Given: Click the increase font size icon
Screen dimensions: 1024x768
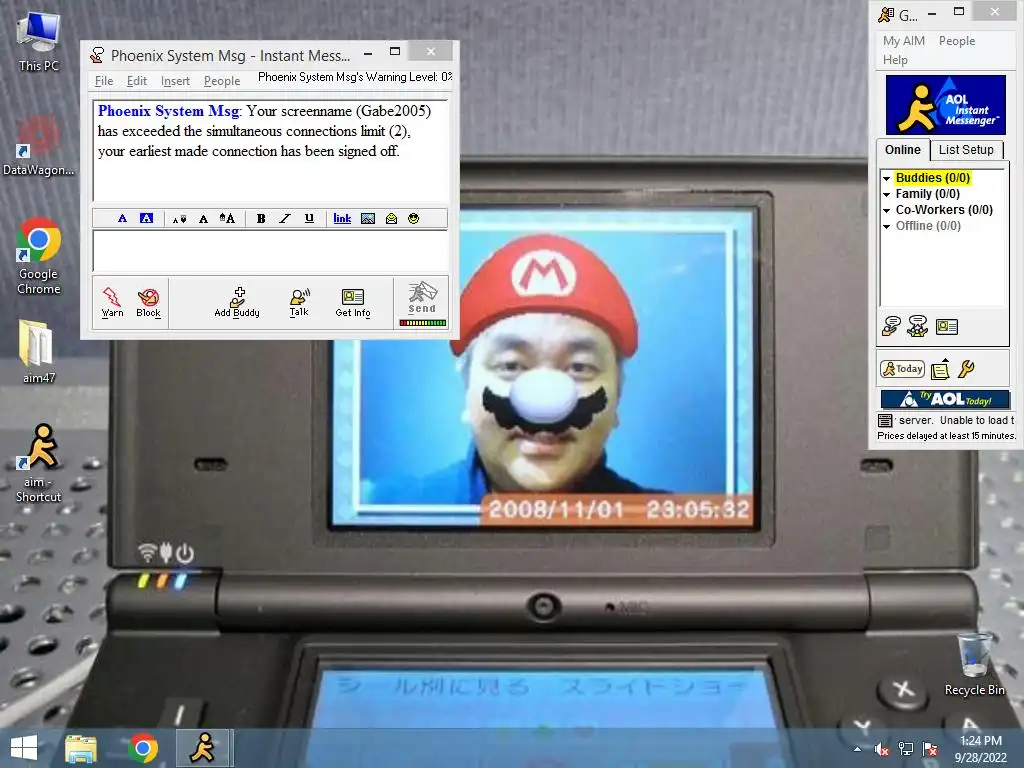Looking at the screenshot, I should pyautogui.click(x=227, y=219).
